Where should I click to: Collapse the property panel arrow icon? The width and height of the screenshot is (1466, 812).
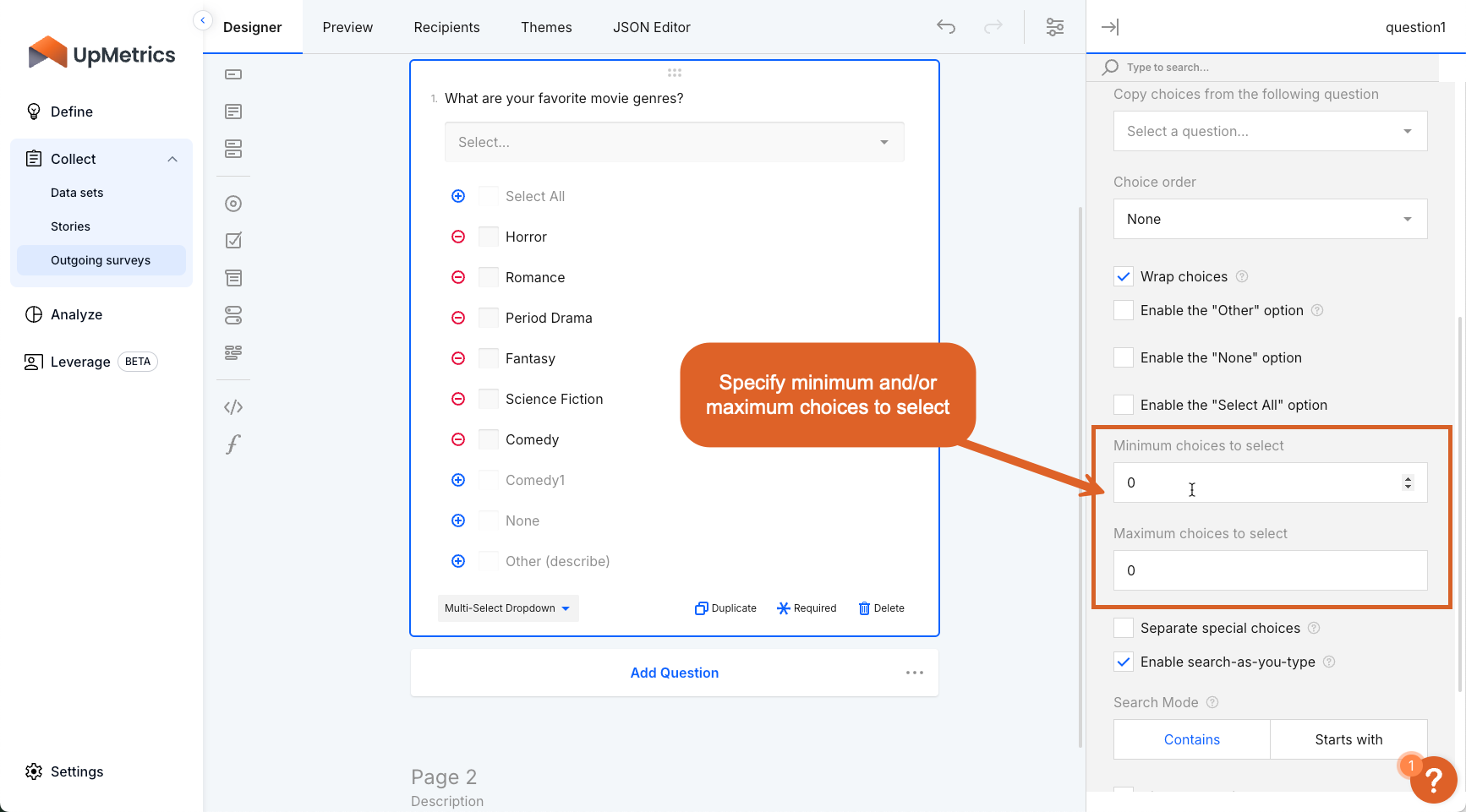[1109, 27]
